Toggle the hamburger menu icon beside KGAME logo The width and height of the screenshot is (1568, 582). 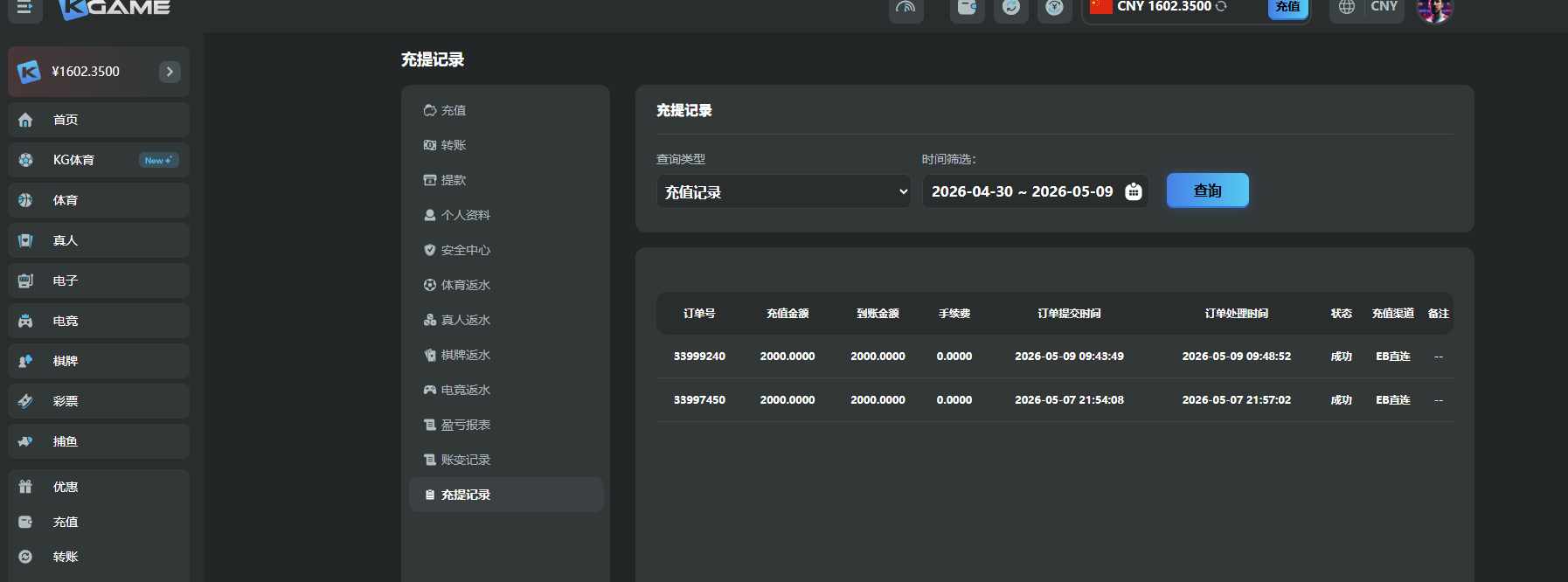[x=24, y=8]
